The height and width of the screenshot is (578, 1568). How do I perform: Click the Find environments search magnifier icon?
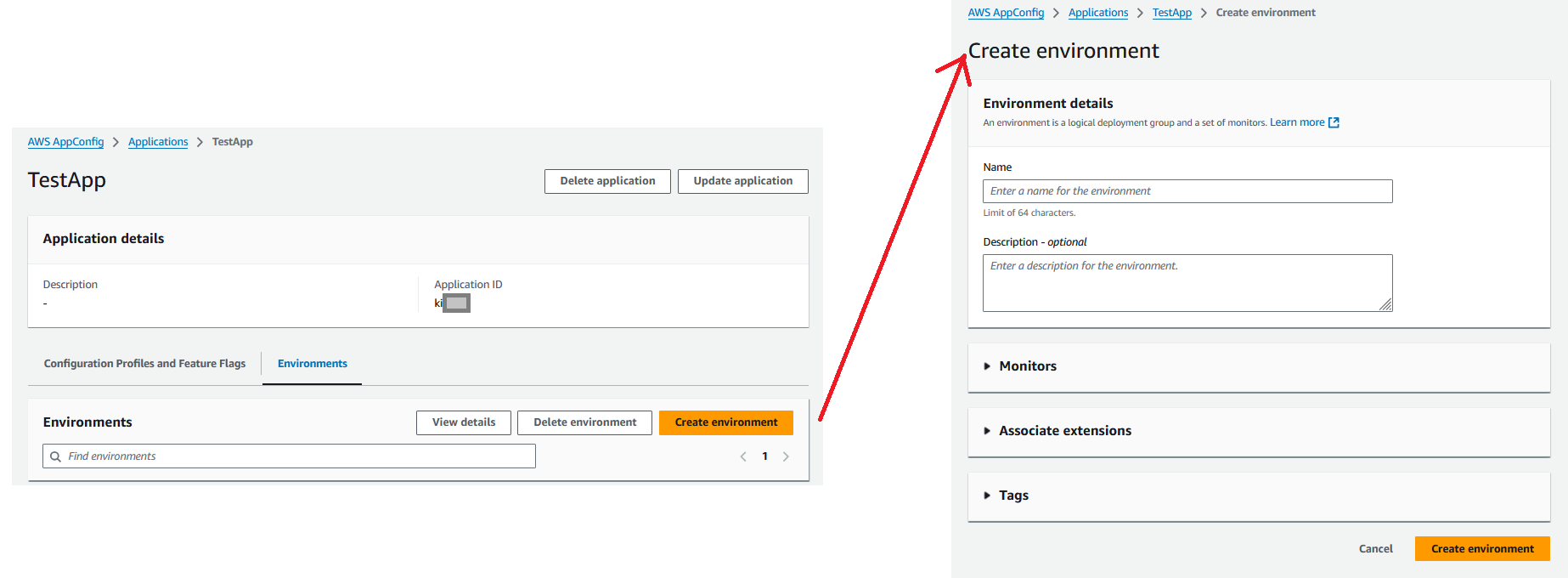click(x=55, y=456)
